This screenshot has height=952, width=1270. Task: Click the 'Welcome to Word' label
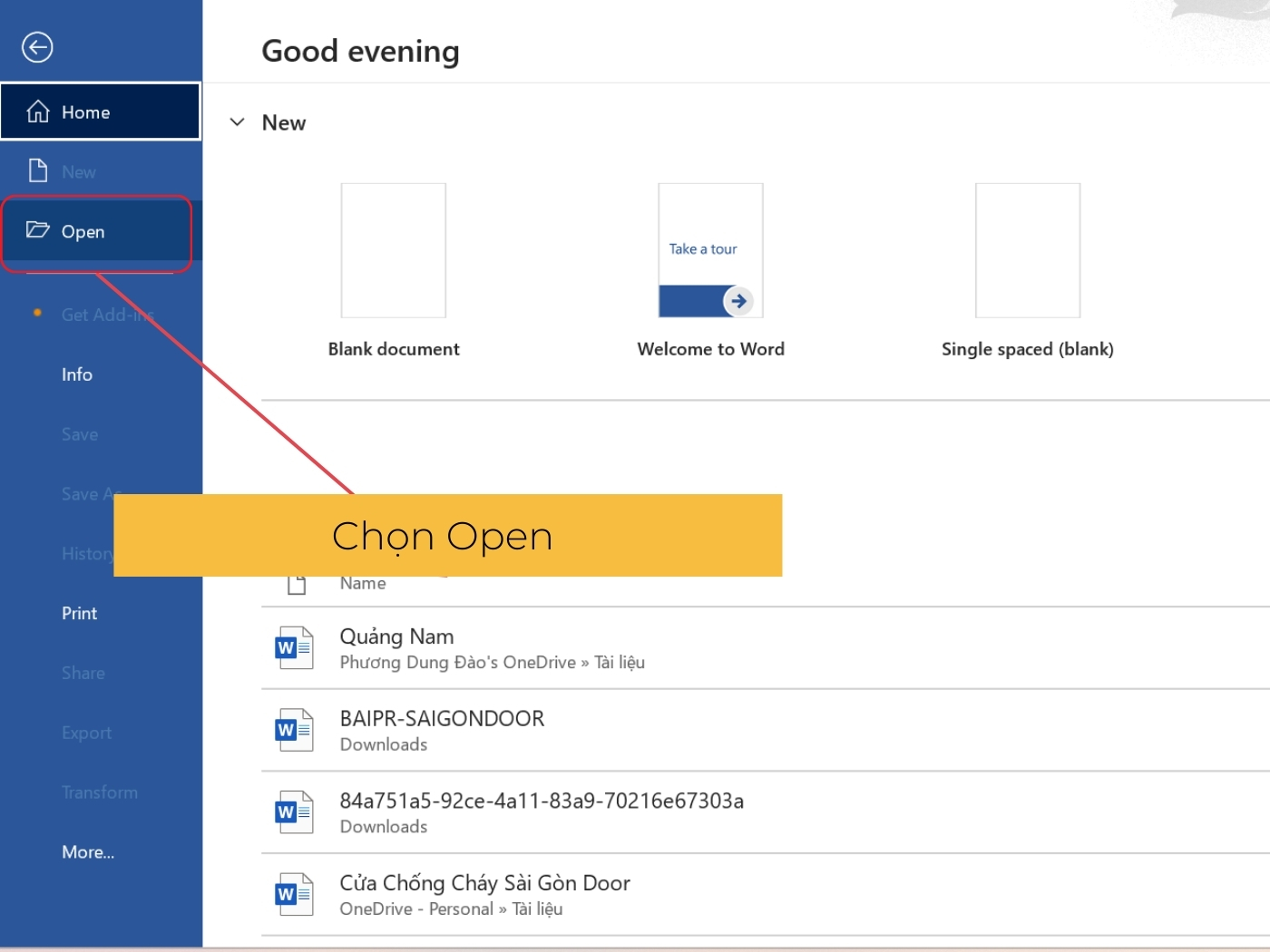710,349
